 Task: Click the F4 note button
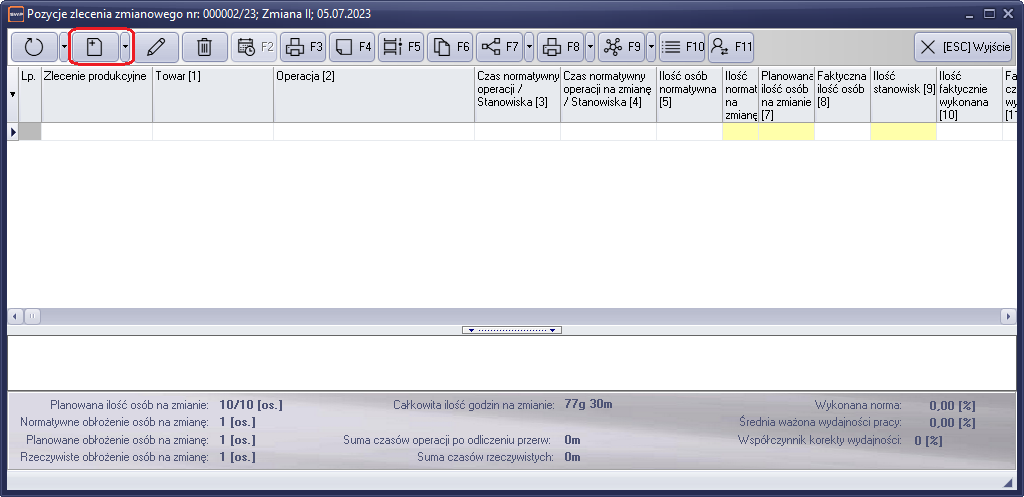click(352, 47)
